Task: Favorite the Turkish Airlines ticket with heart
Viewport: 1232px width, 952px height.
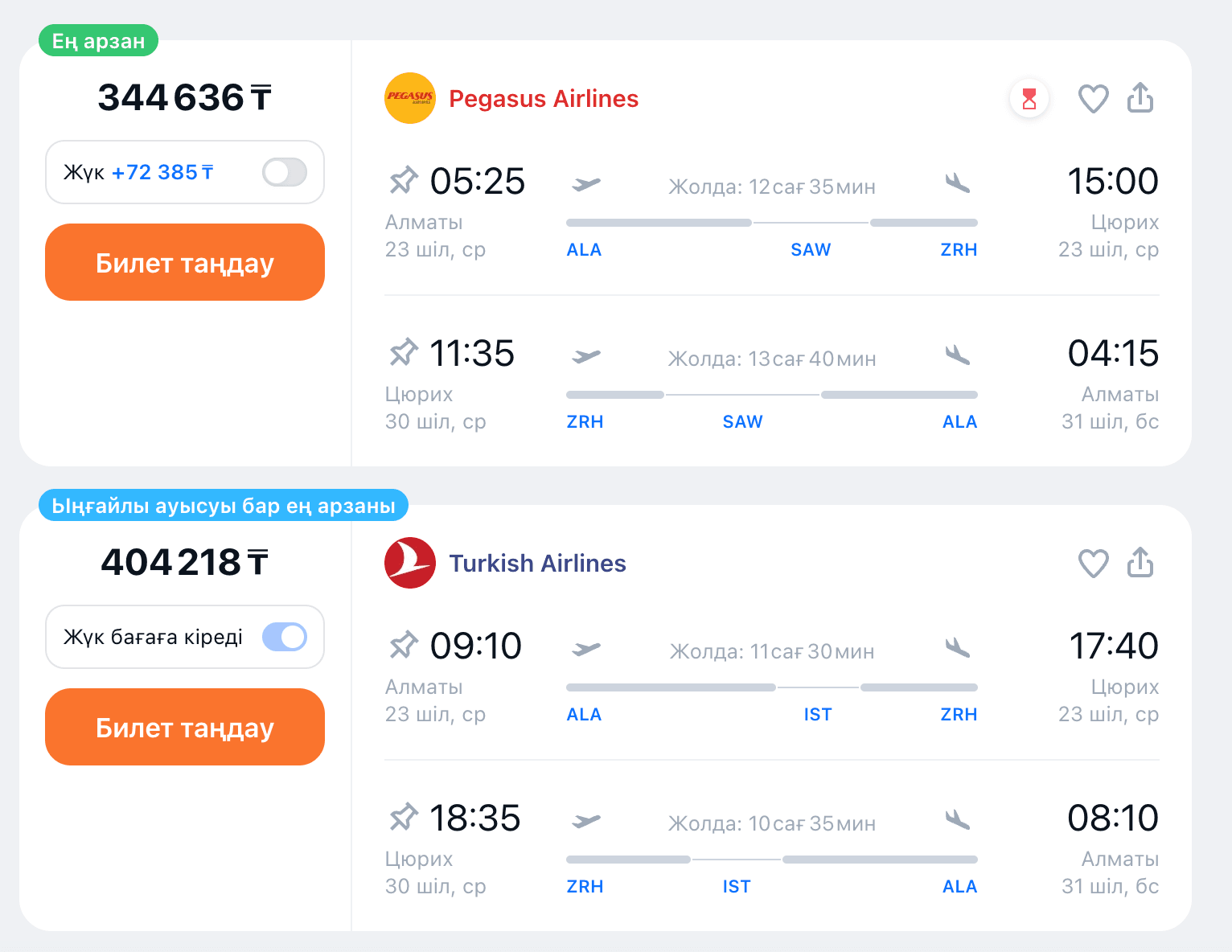Action: tap(1093, 564)
